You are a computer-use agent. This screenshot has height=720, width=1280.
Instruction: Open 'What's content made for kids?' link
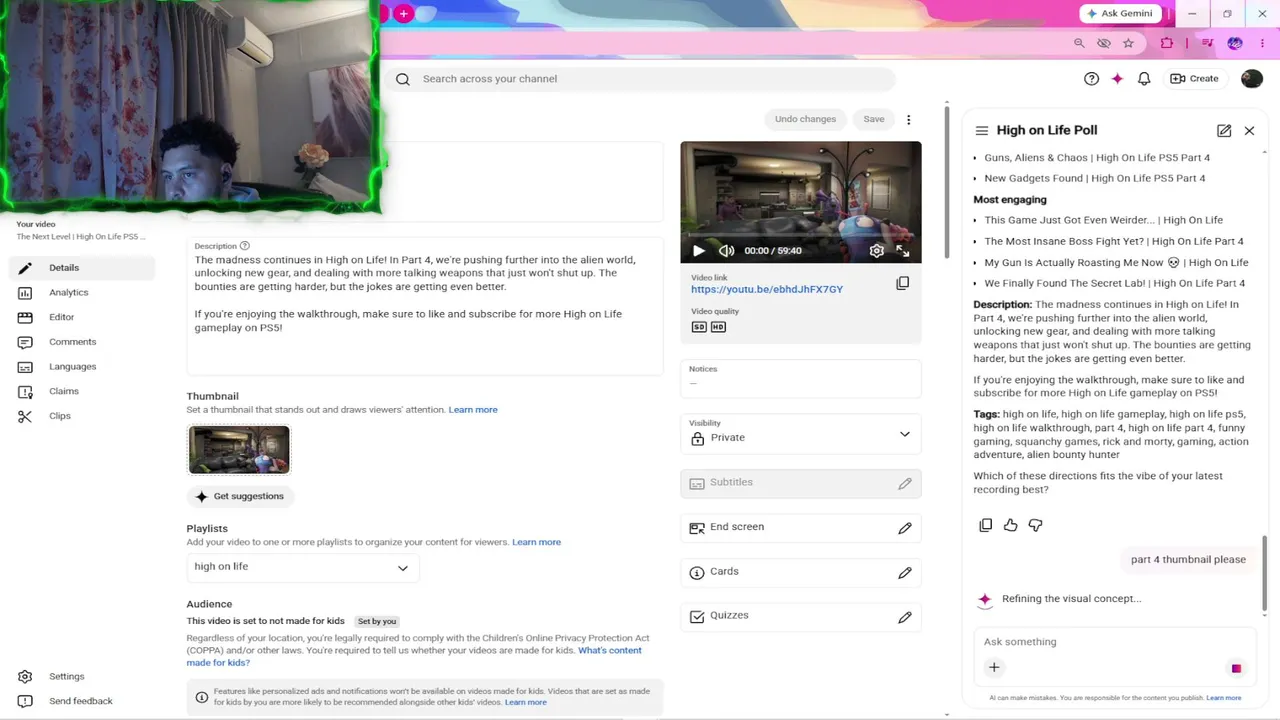click(414, 657)
